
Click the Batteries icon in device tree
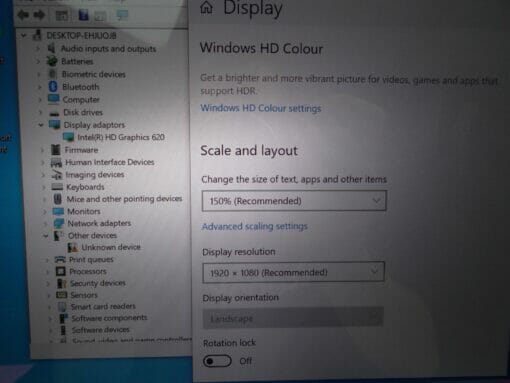point(52,61)
